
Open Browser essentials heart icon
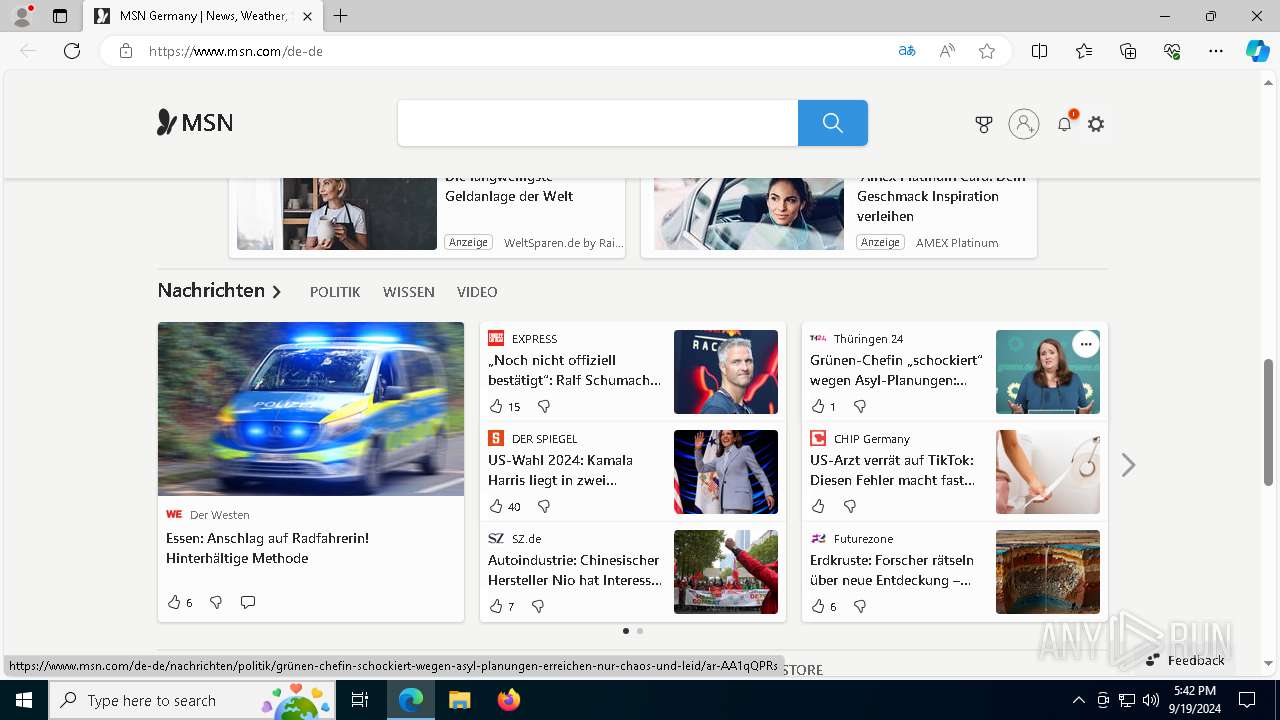[1172, 51]
